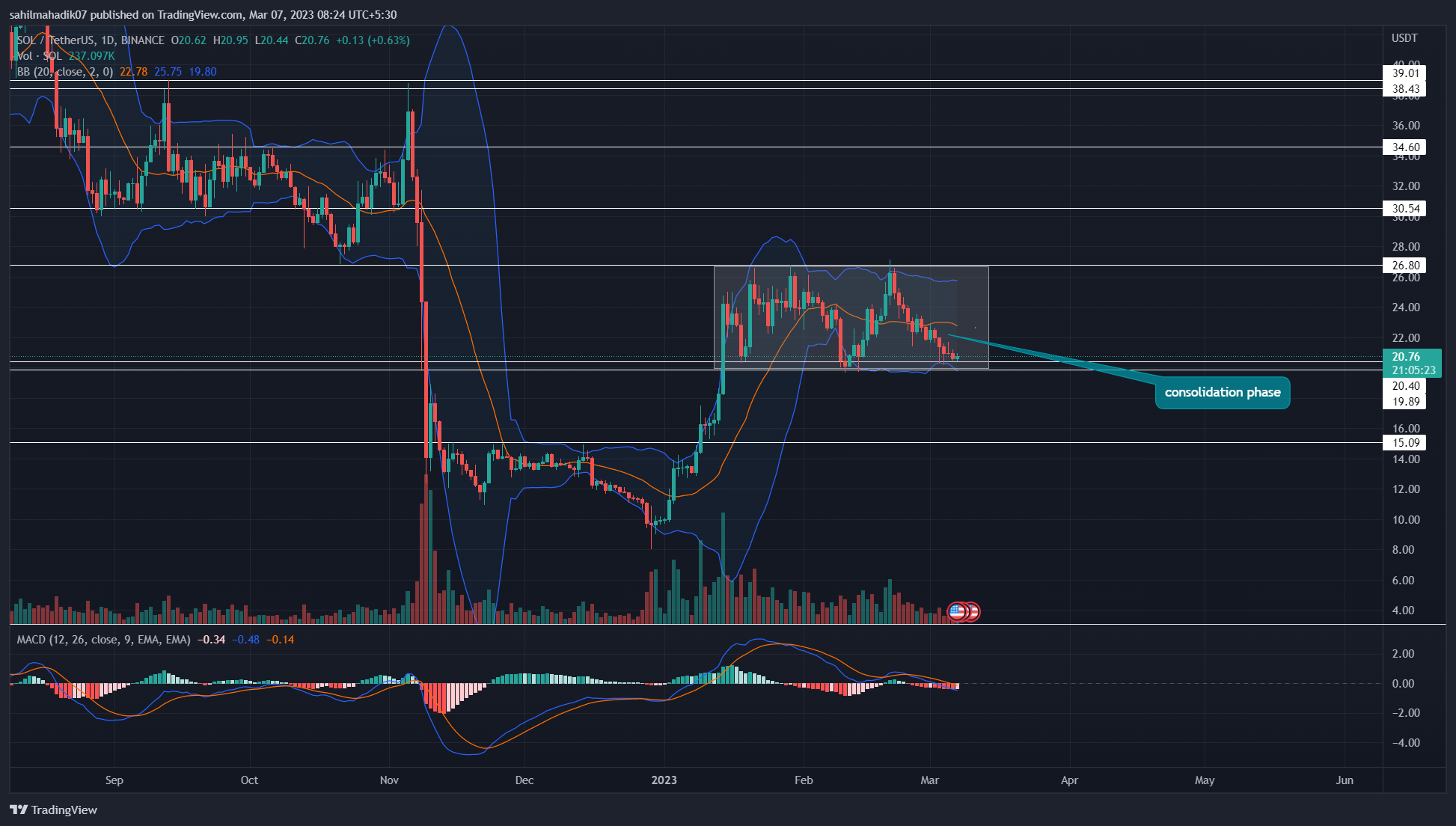Screen dimensions: 1456x826
Task: Click the MACD (12, 26, close, 9) indicator legend
Action: (103, 640)
